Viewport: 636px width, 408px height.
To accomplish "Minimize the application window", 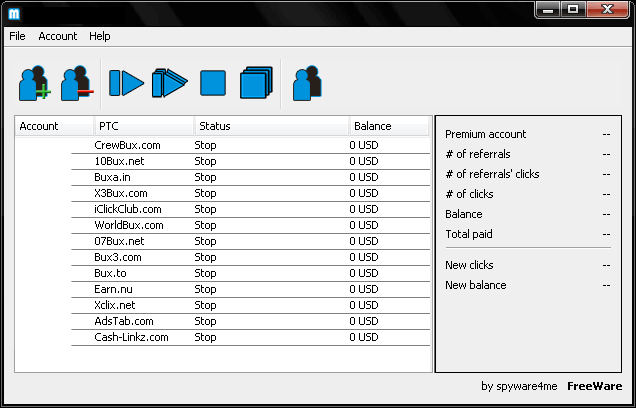I will [x=548, y=10].
